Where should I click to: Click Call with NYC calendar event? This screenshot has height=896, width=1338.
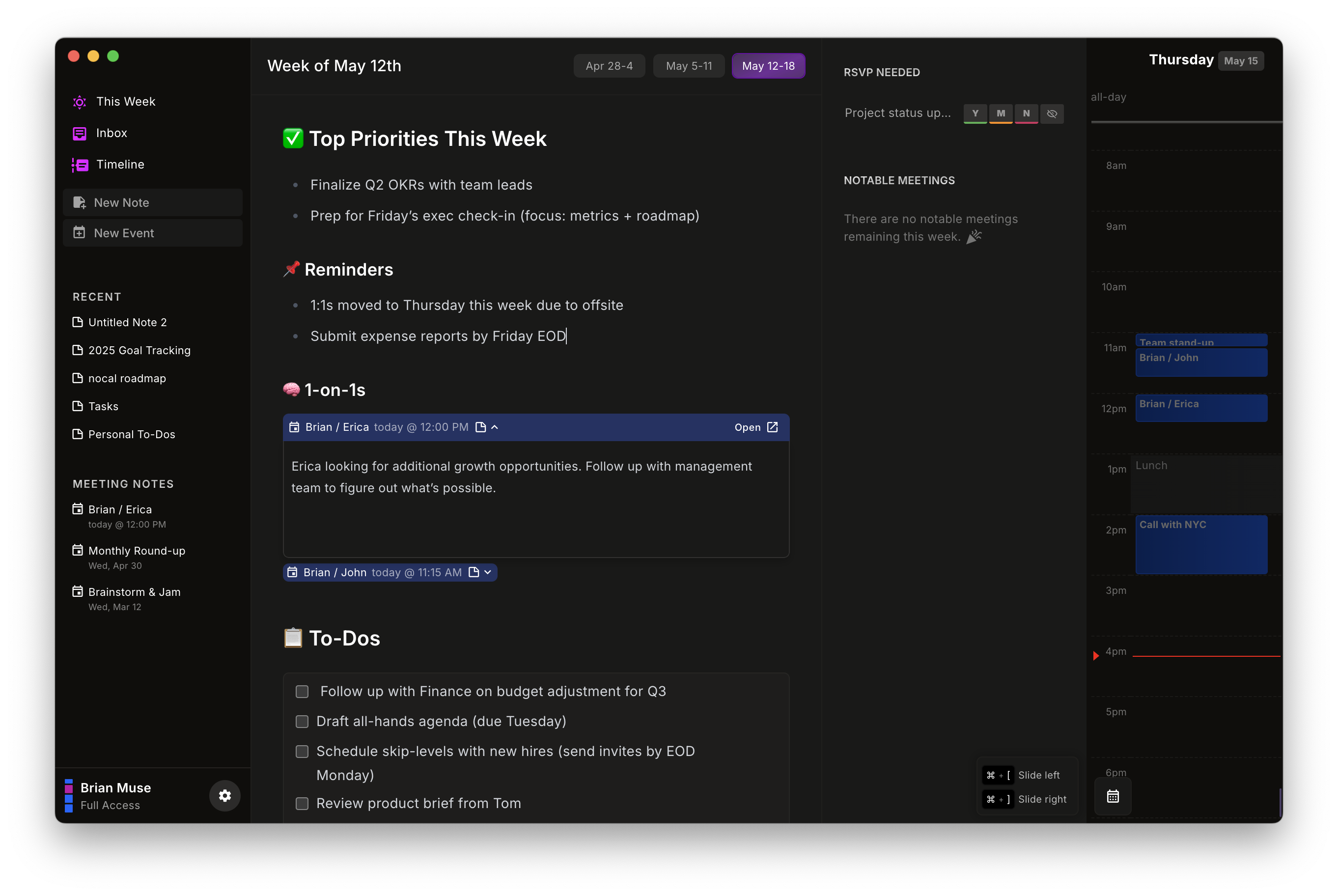pos(1201,545)
